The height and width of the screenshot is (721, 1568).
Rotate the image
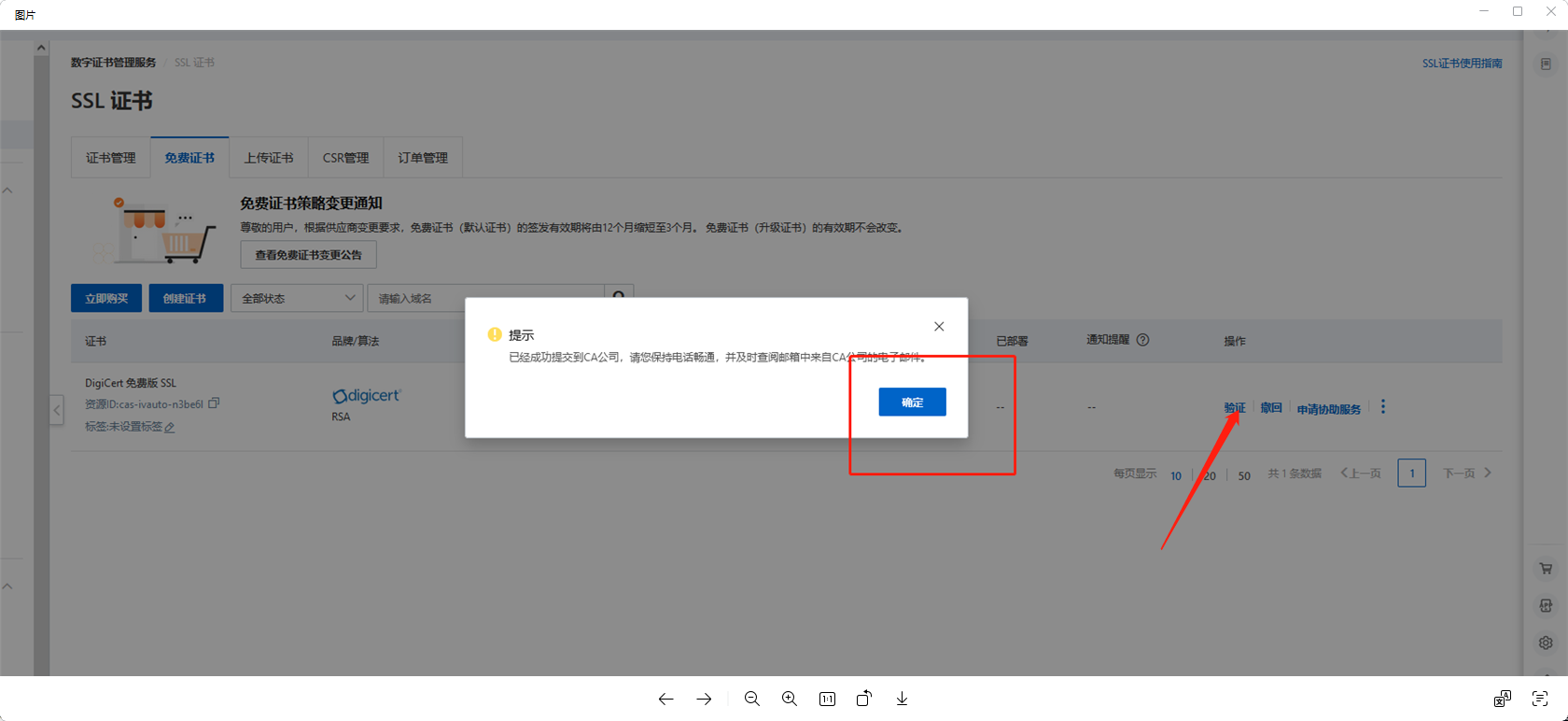tap(864, 699)
